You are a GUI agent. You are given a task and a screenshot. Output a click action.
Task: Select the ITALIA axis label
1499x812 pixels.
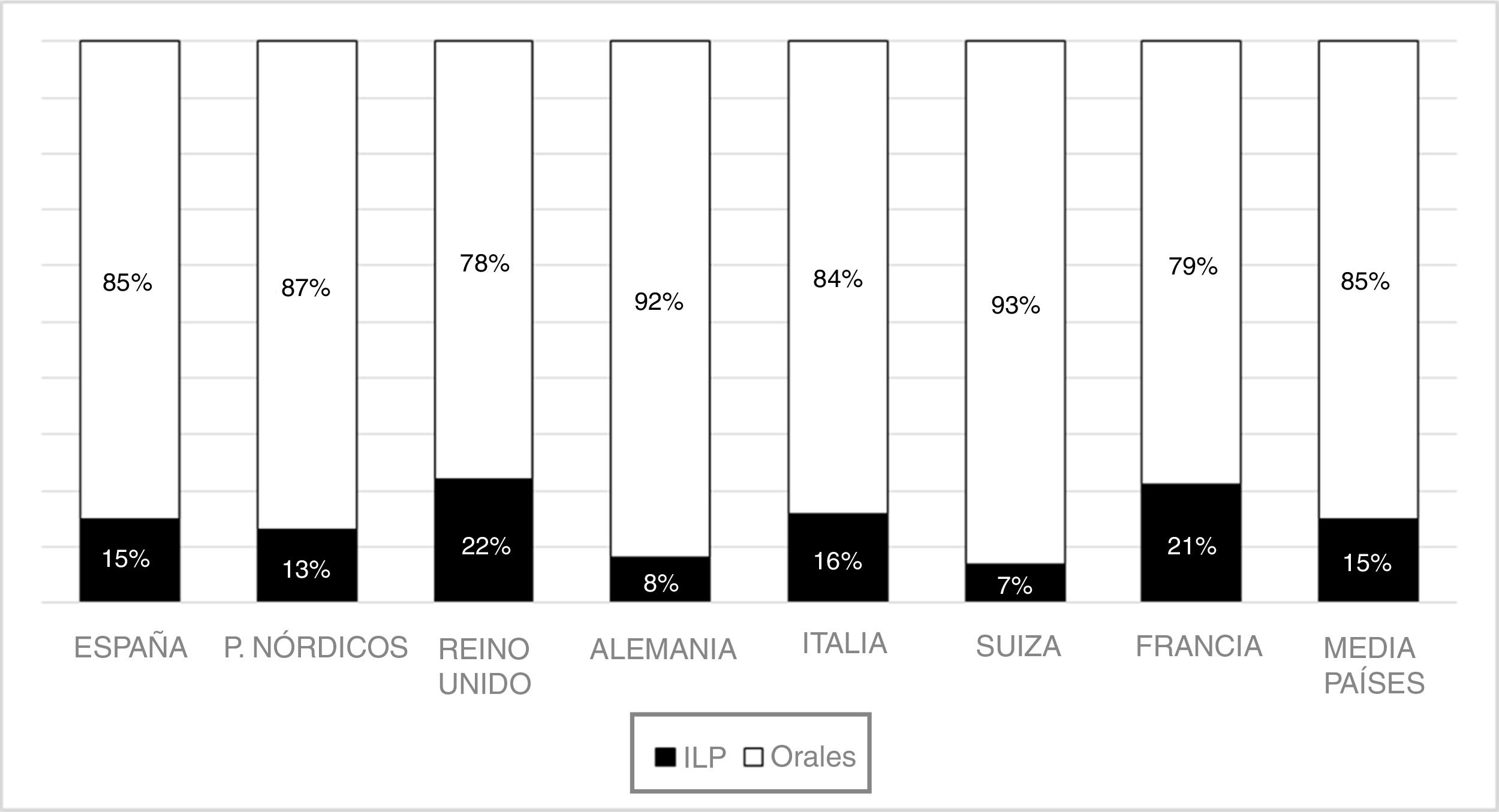[x=844, y=644]
